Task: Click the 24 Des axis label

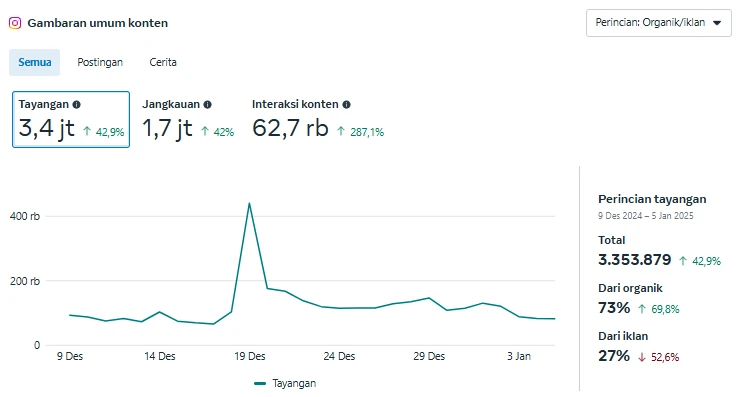Action: tap(339, 356)
